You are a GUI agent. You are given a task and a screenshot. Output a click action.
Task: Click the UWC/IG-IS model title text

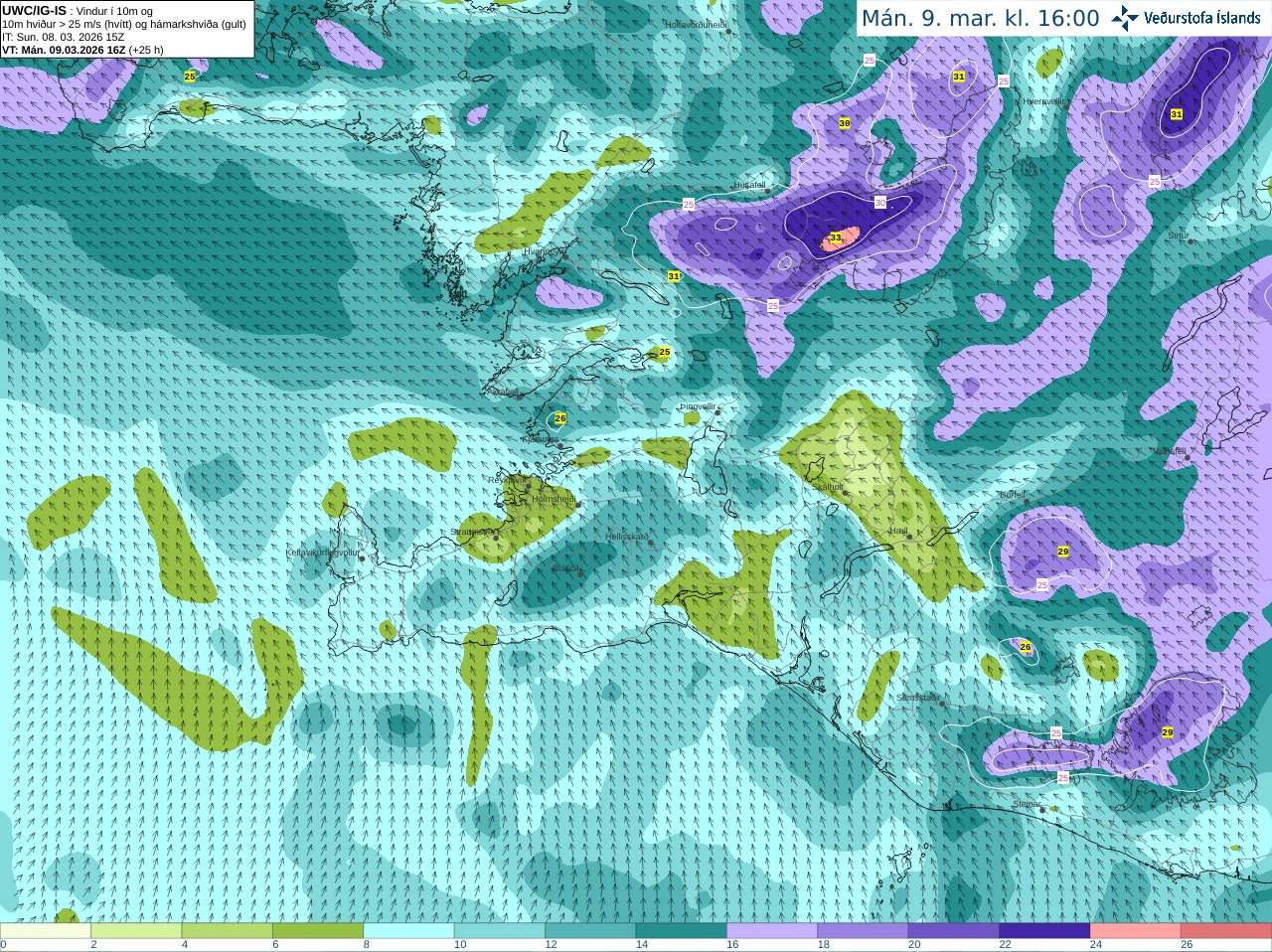pyautogui.click(x=34, y=10)
